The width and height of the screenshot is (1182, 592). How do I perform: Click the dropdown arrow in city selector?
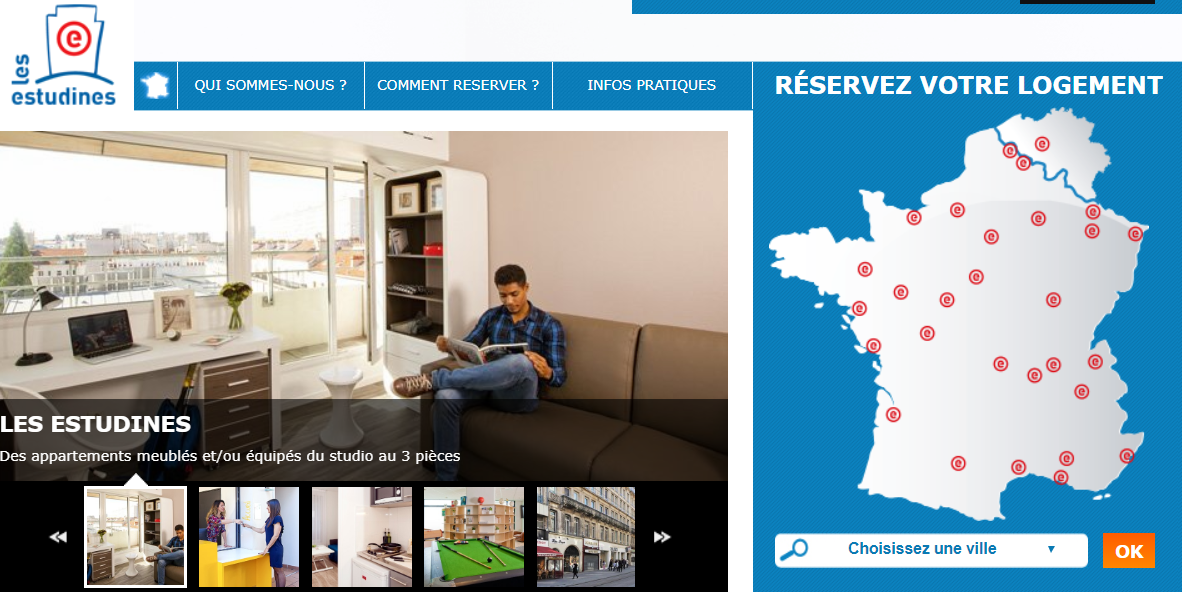1052,549
